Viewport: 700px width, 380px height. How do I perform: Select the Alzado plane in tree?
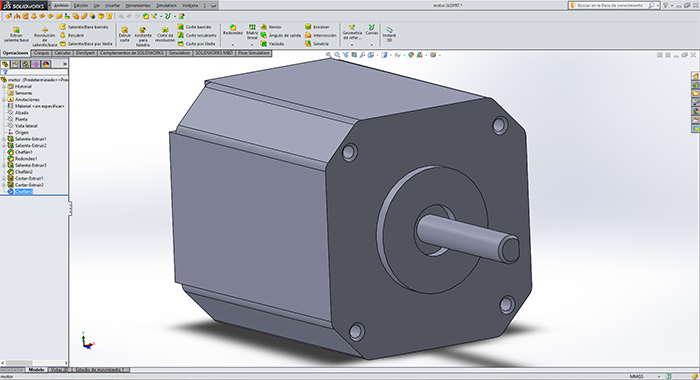[18, 113]
